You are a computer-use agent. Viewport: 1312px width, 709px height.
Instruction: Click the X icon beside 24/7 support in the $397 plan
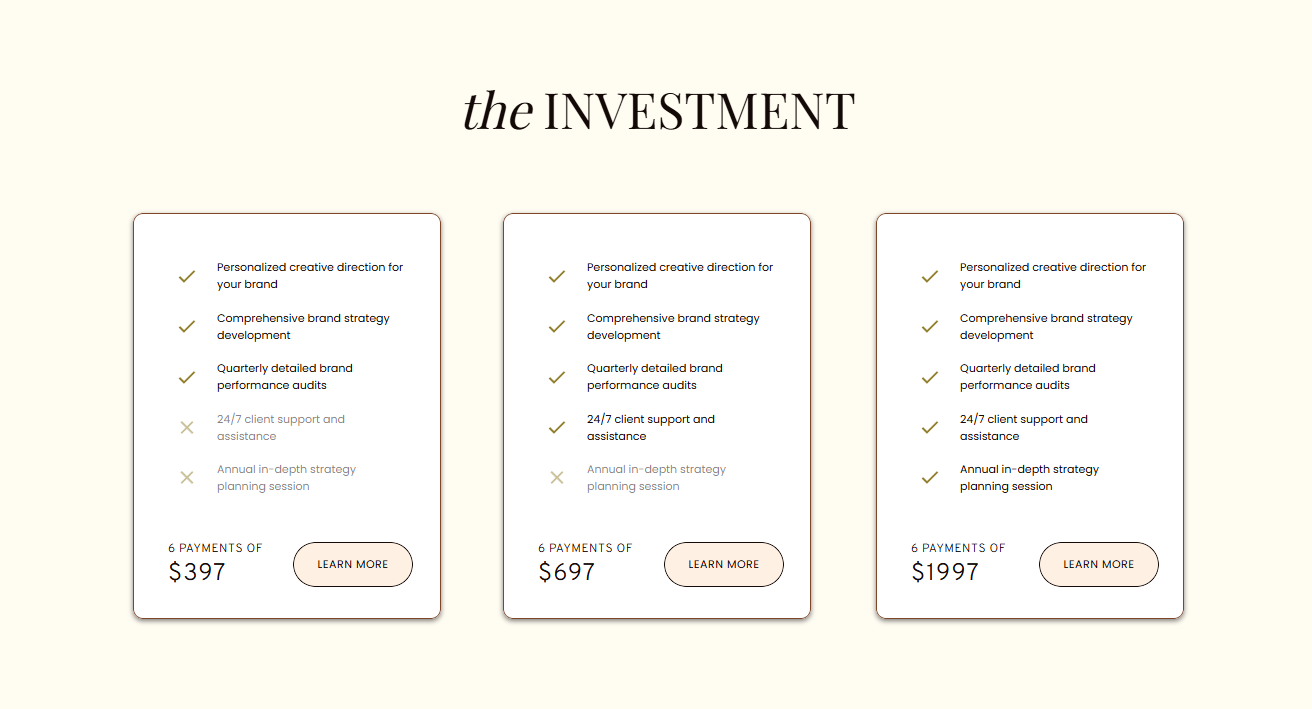pos(186,428)
